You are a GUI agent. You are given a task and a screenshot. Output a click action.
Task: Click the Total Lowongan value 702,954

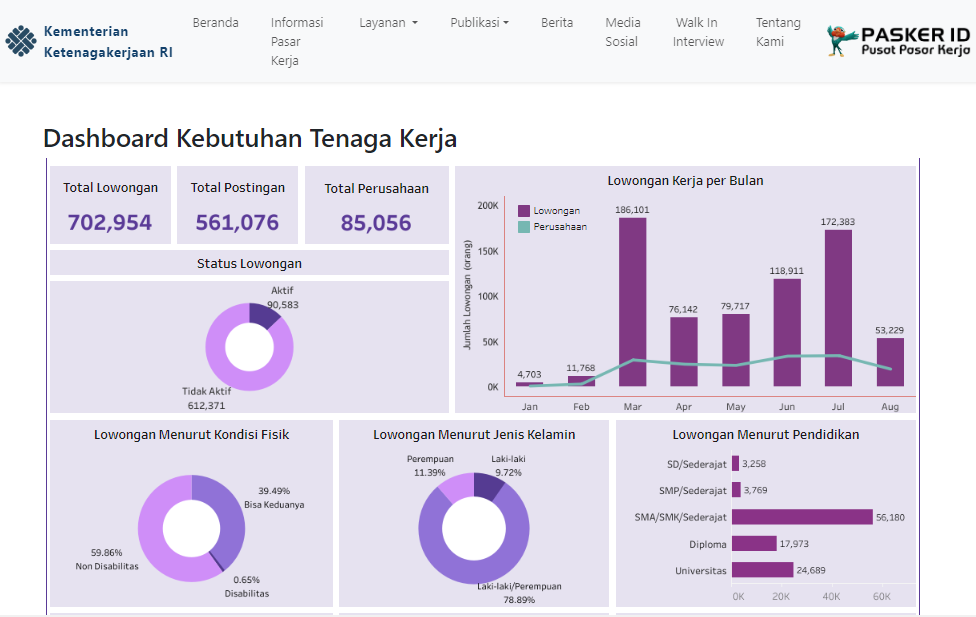tap(110, 222)
